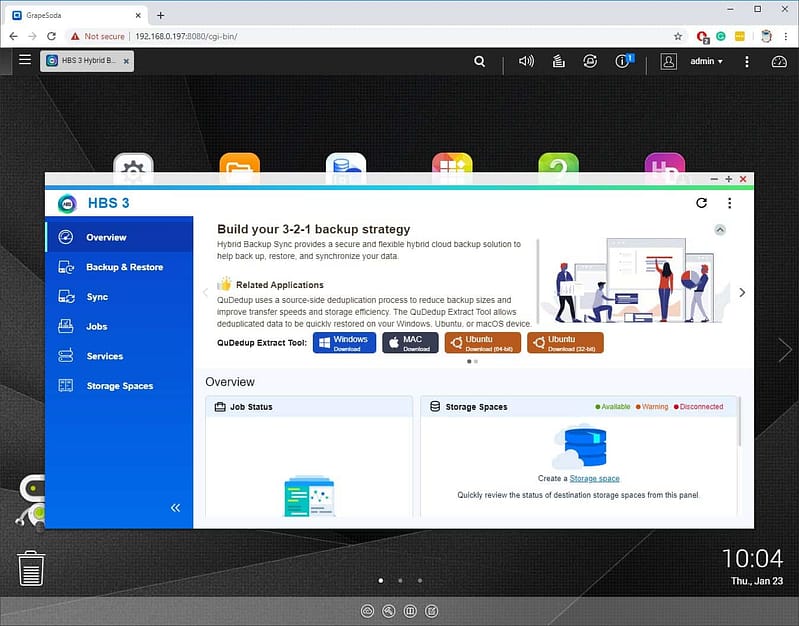
Task: Go to next banner slide arrow
Action: click(x=742, y=293)
